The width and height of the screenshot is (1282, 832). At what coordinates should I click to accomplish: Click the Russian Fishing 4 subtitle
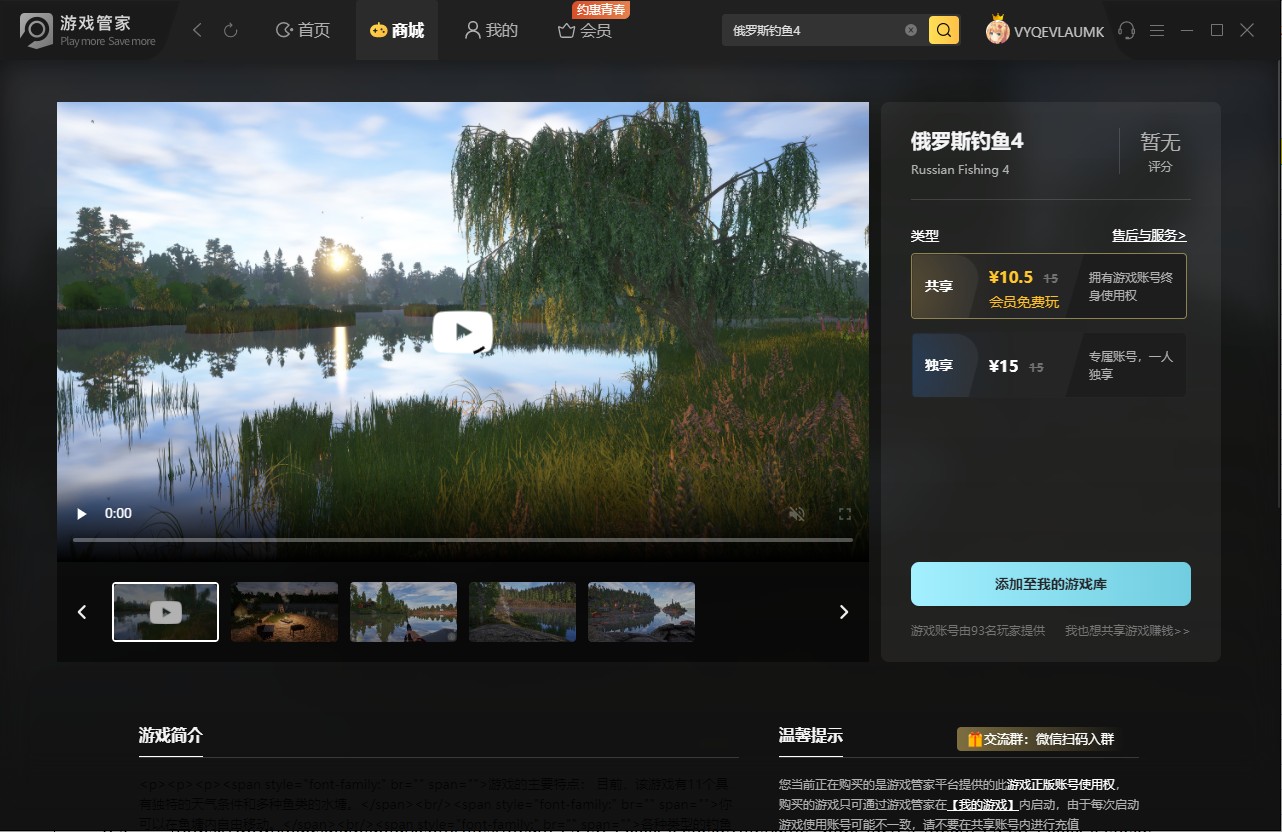(960, 169)
